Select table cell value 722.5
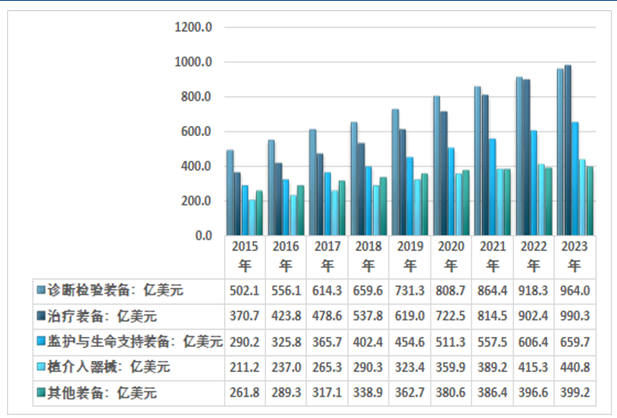617x418 pixels. [x=451, y=316]
